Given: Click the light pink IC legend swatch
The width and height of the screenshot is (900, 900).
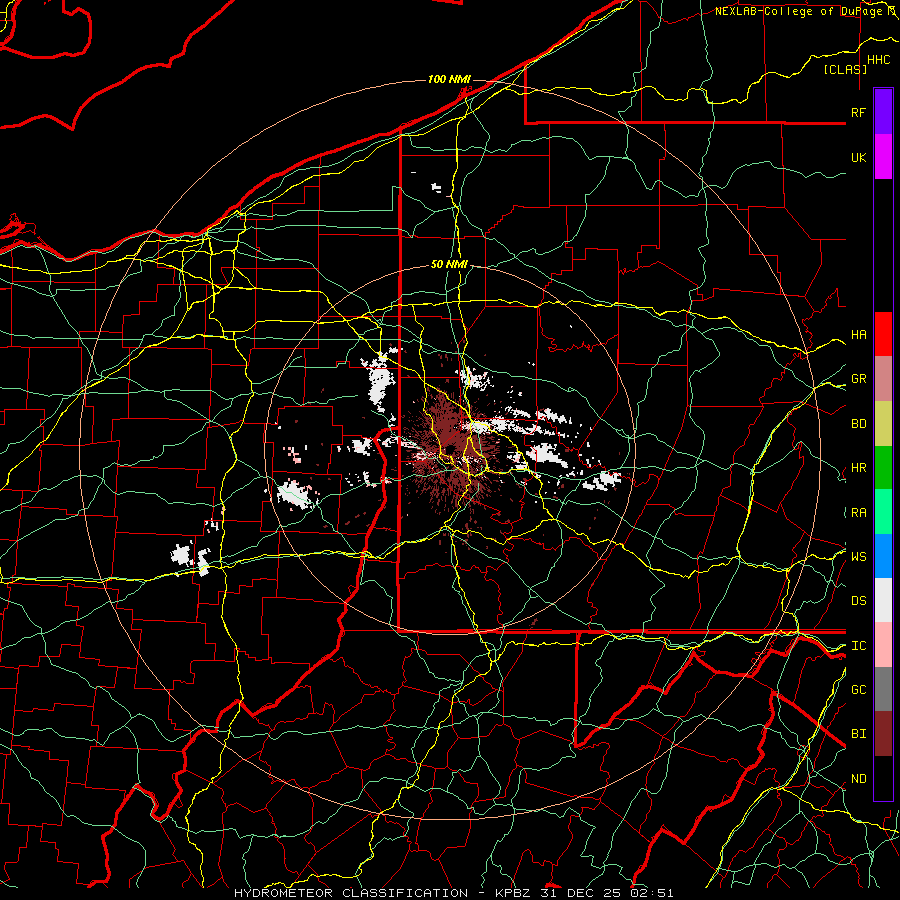Looking at the screenshot, I should click(883, 645).
